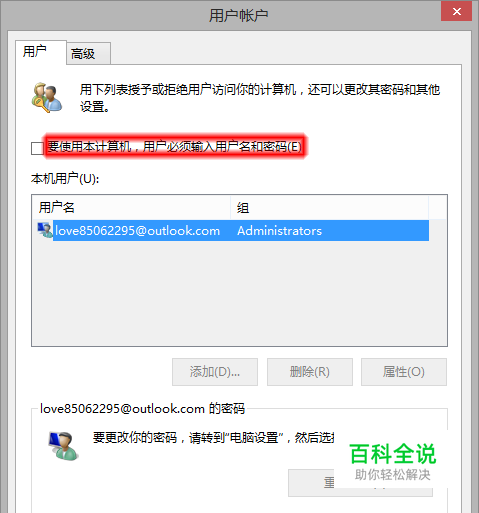Click the user-with-monitor icon in password section
This screenshot has height=513, width=479.
tap(63, 446)
